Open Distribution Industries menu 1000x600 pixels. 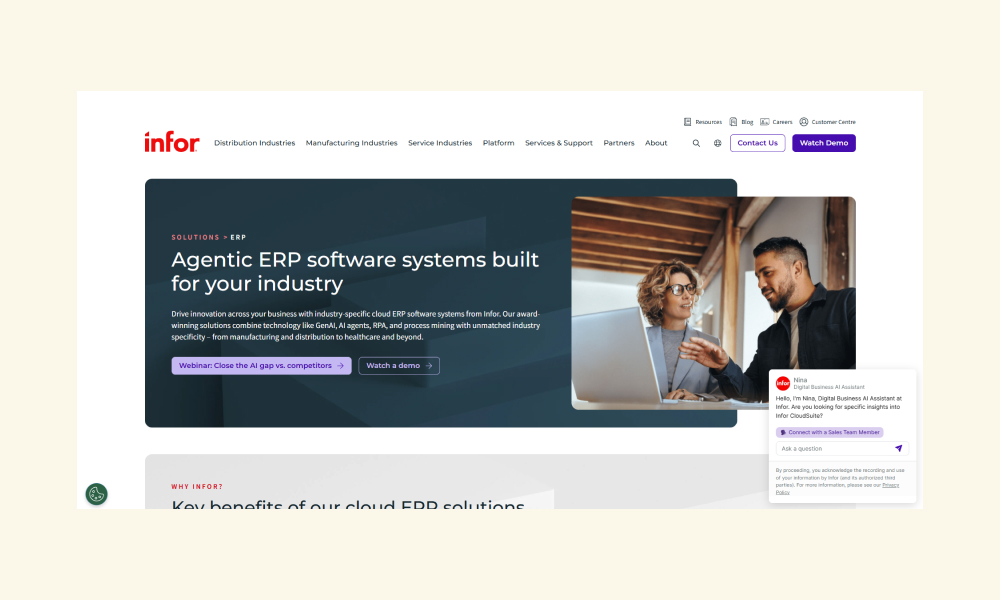(x=254, y=143)
